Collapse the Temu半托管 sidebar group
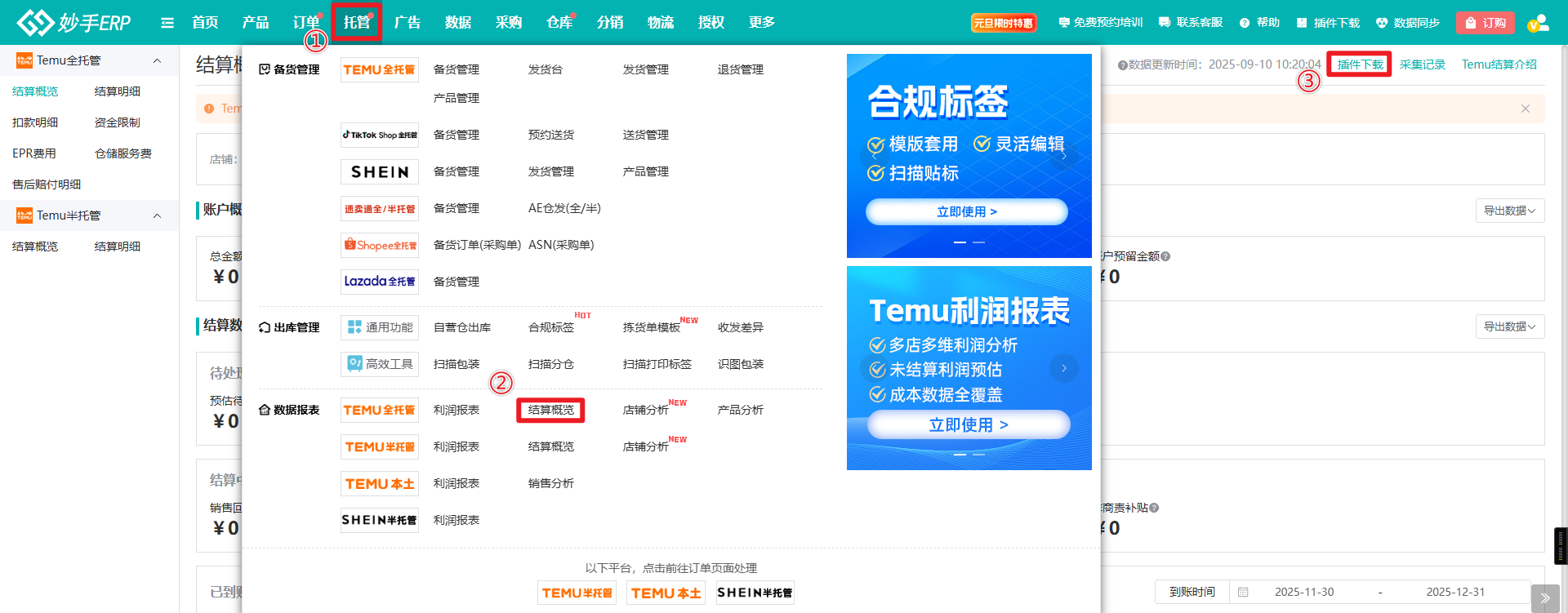The height and width of the screenshot is (613, 1568). (x=157, y=215)
